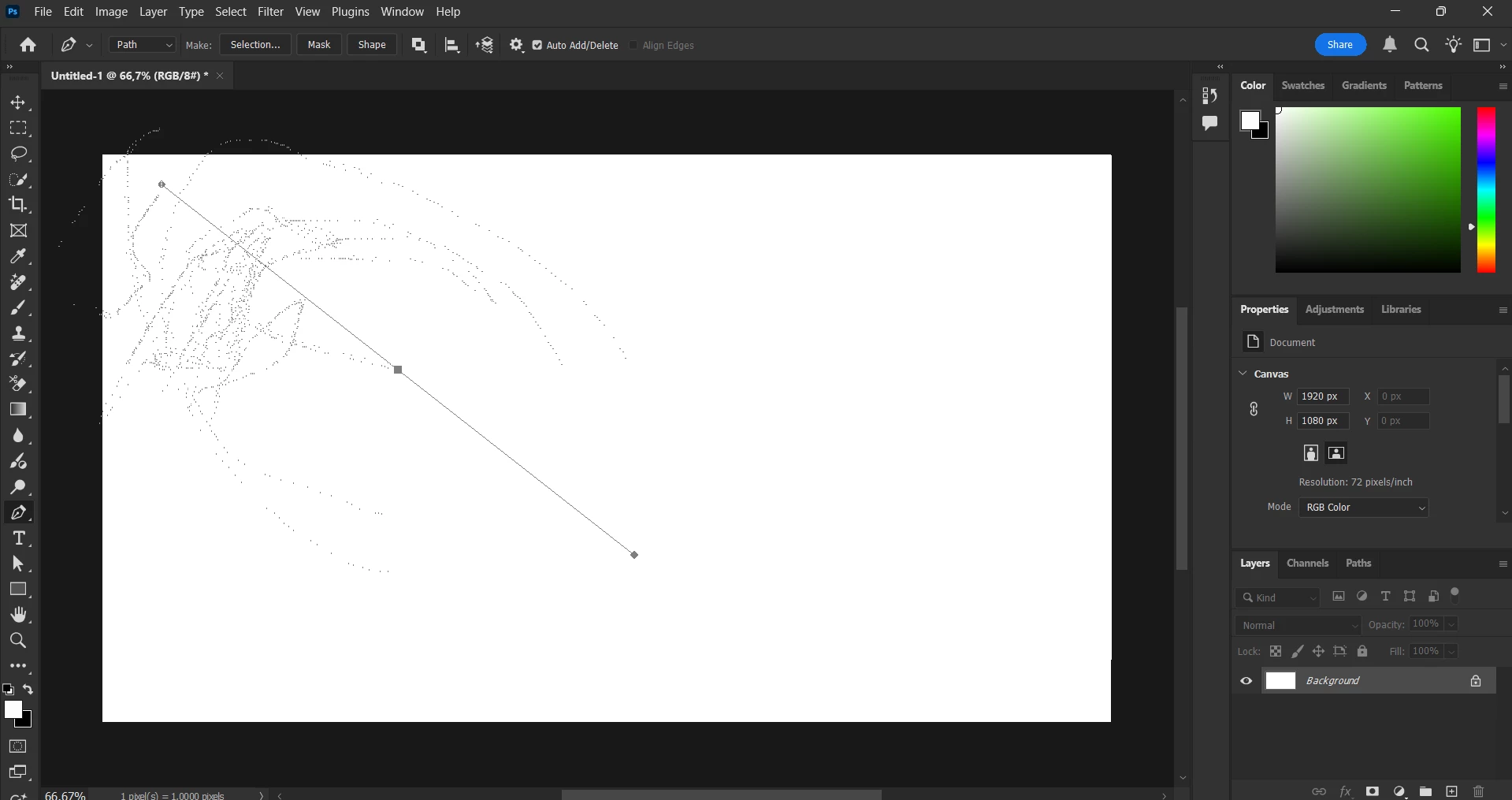Select the Gradient tool
The image size is (1512, 800).
coord(18,409)
